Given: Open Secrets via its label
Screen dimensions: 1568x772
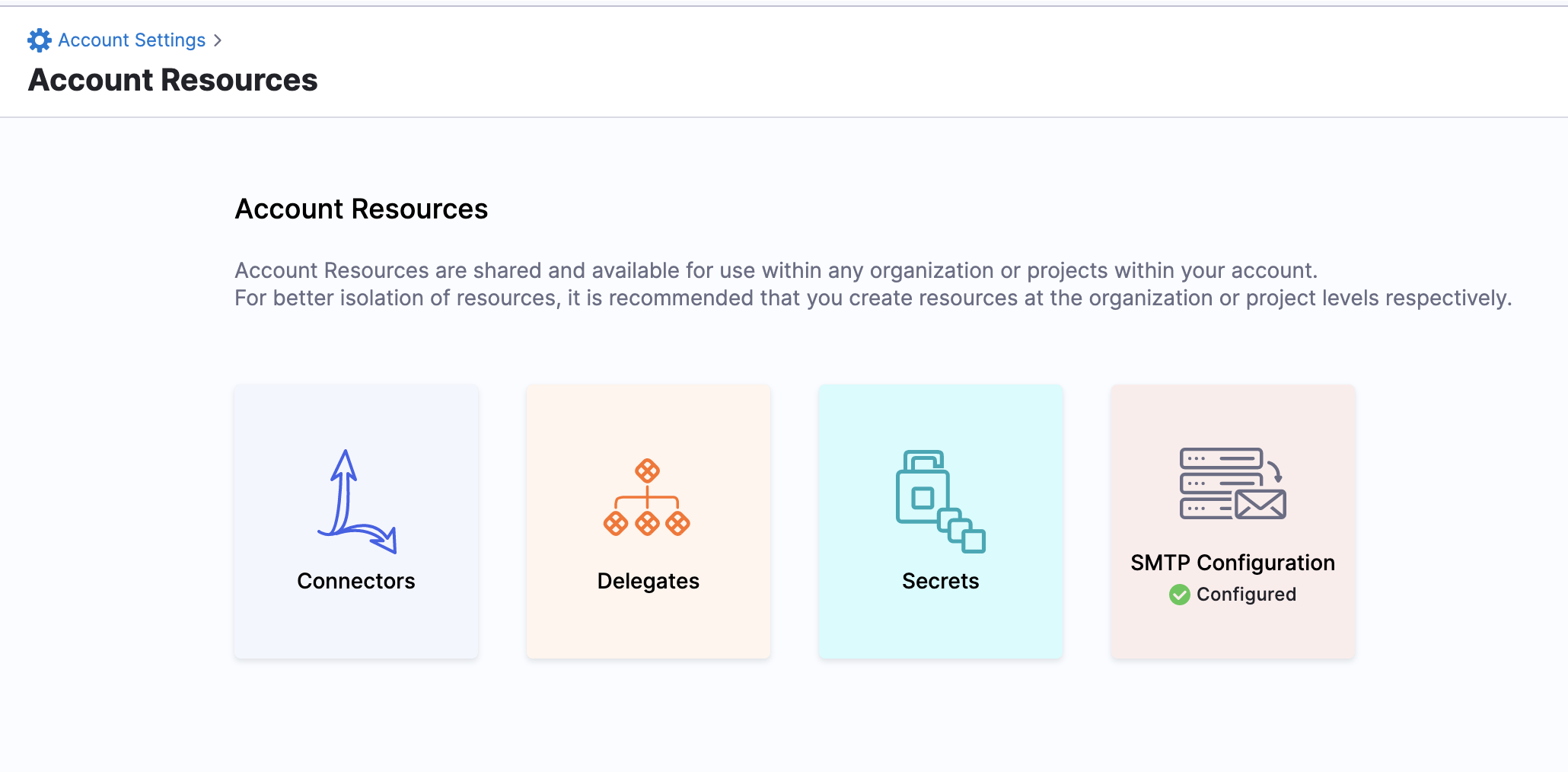Looking at the screenshot, I should click(x=940, y=581).
